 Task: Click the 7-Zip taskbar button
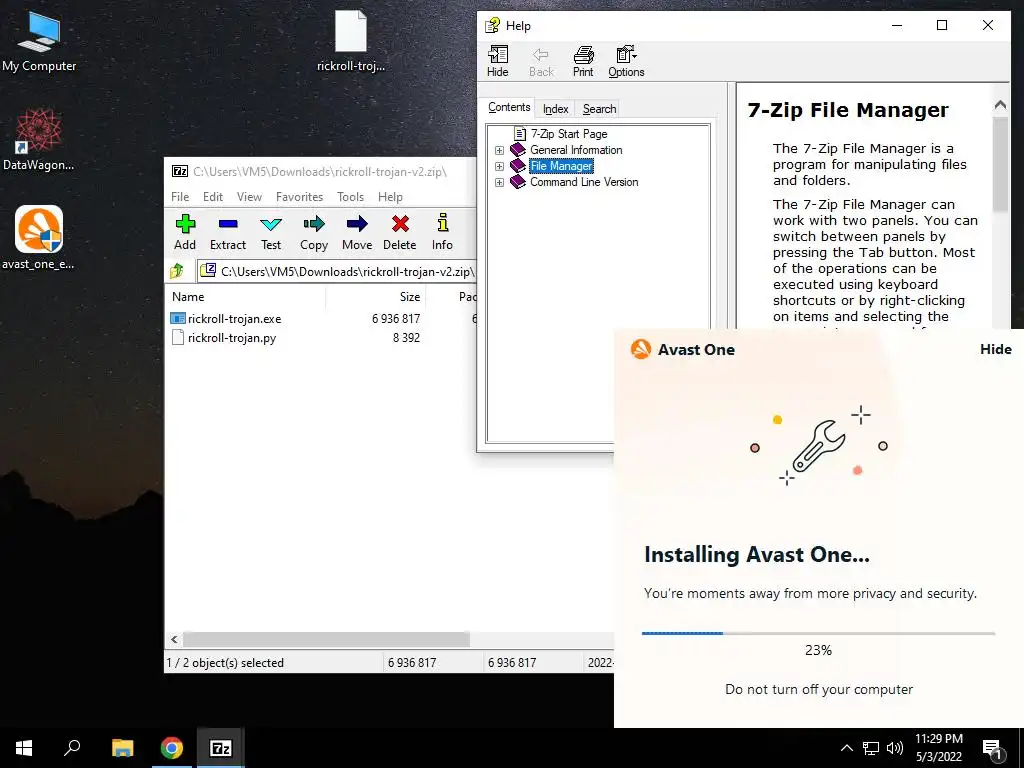(x=221, y=748)
